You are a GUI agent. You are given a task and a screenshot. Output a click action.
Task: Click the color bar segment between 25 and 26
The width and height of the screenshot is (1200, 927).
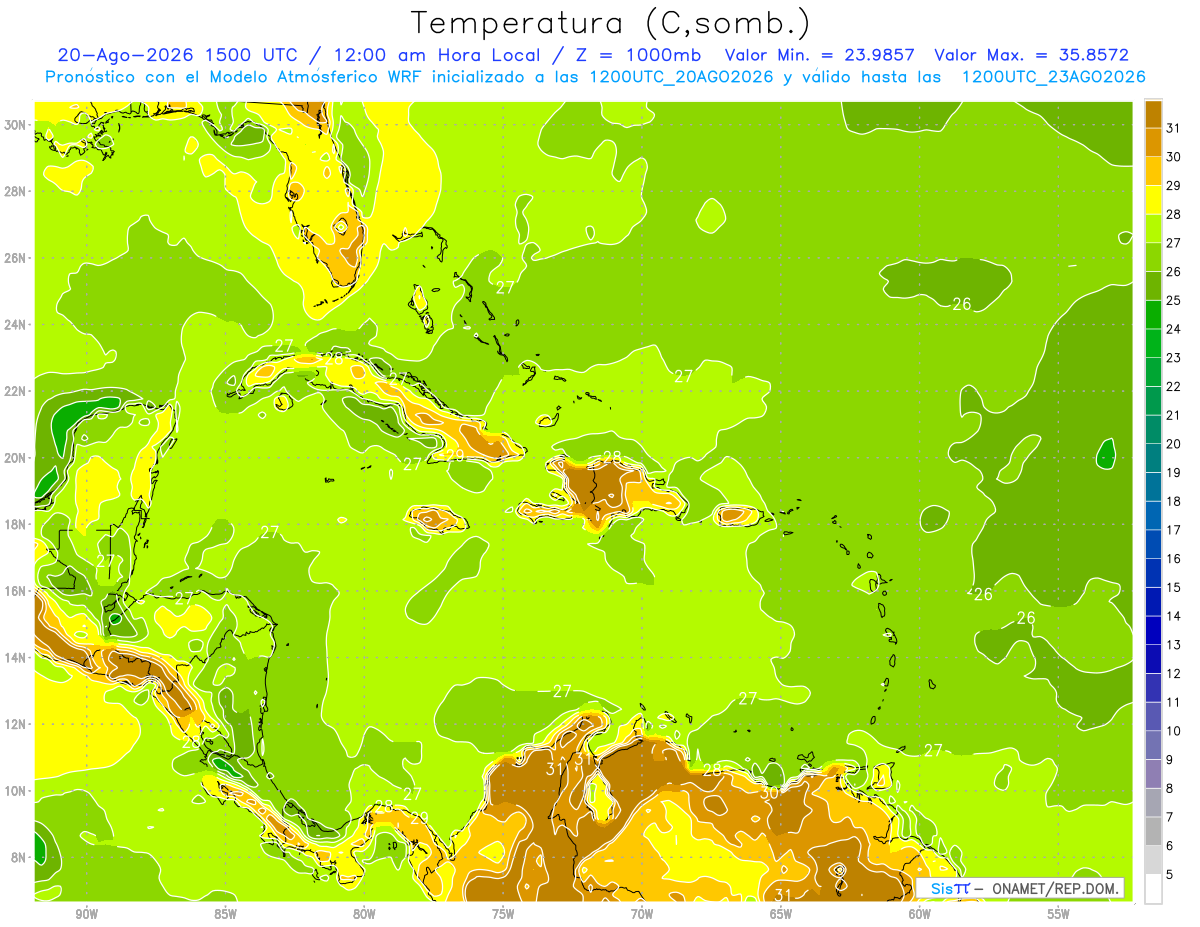tap(1153, 286)
